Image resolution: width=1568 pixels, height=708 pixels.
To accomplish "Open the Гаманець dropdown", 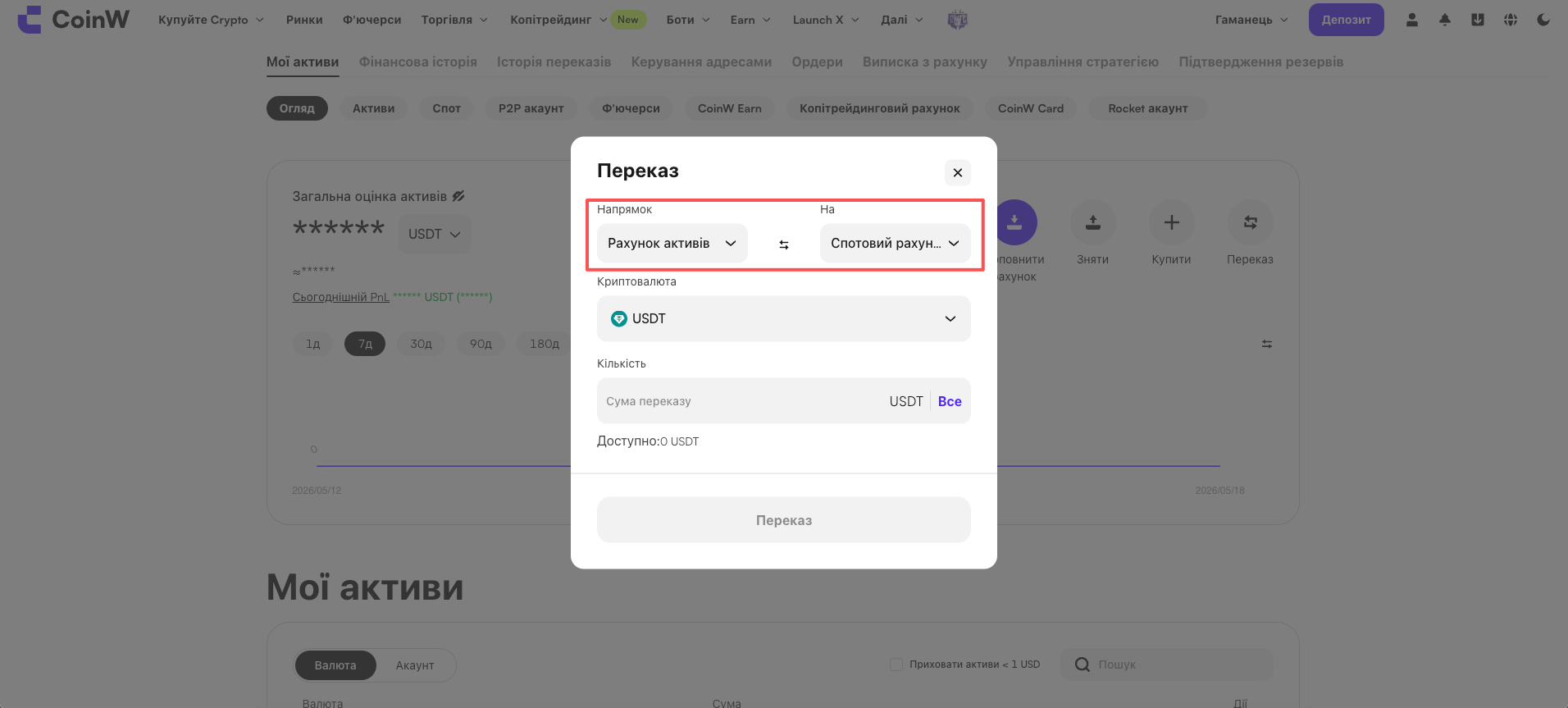I will [x=1251, y=20].
